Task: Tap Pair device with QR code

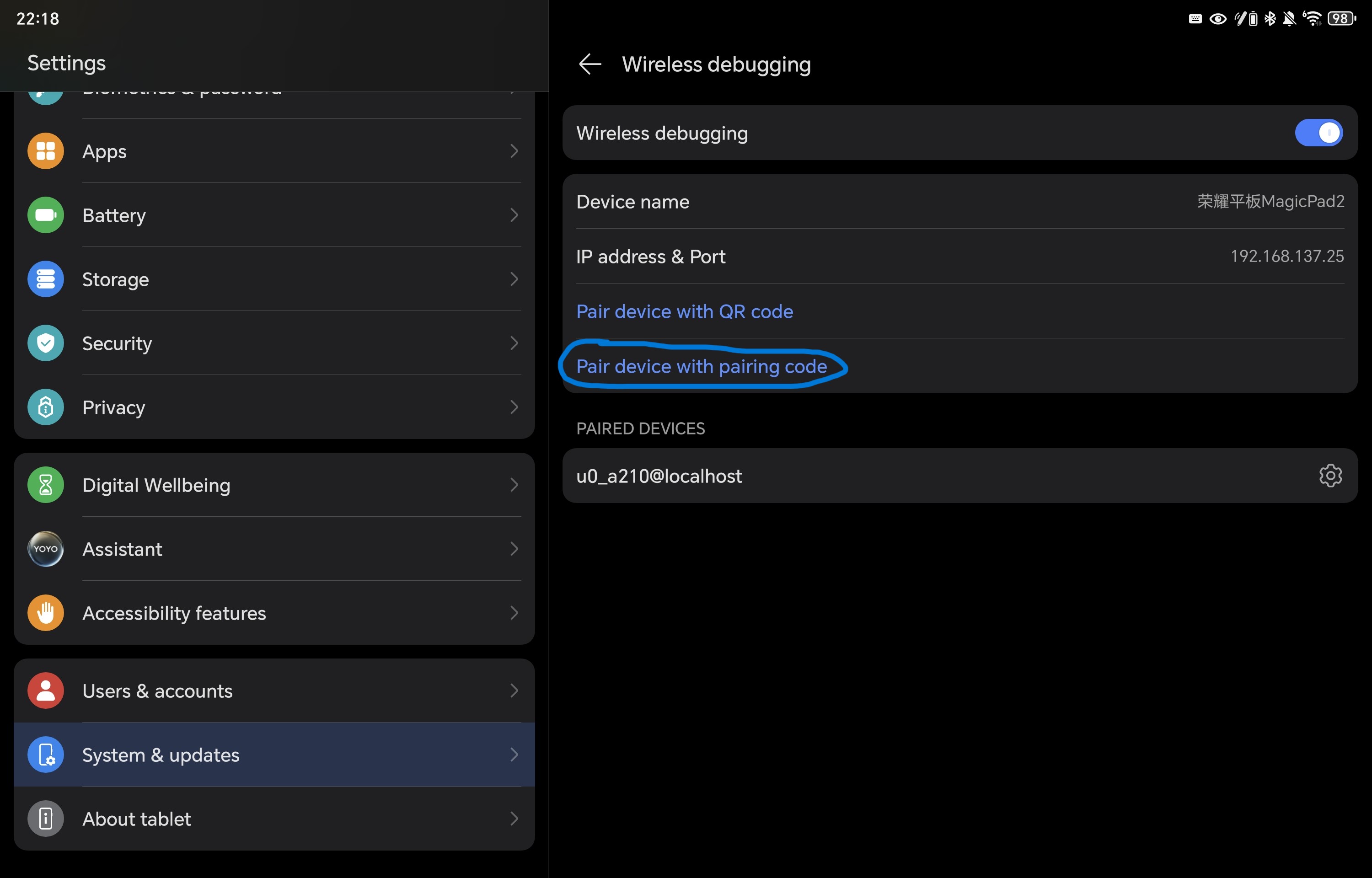Action: point(685,311)
